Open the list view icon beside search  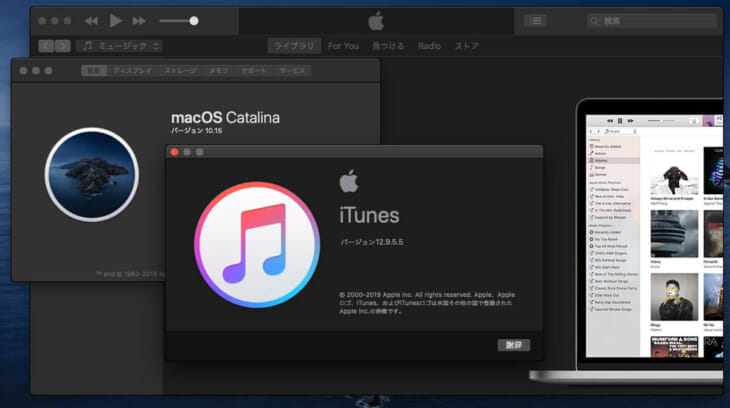coord(536,20)
